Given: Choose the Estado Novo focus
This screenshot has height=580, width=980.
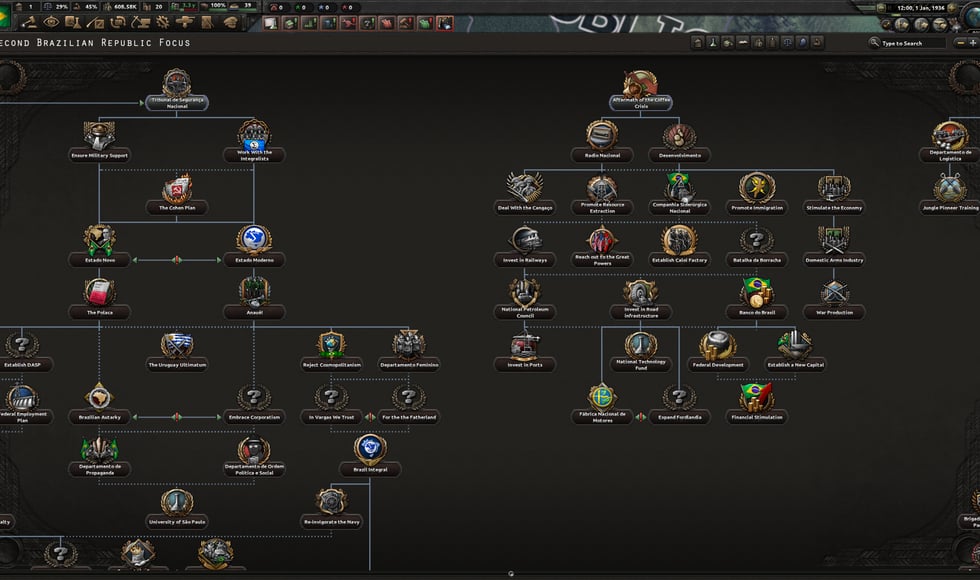Looking at the screenshot, I should [x=99, y=246].
